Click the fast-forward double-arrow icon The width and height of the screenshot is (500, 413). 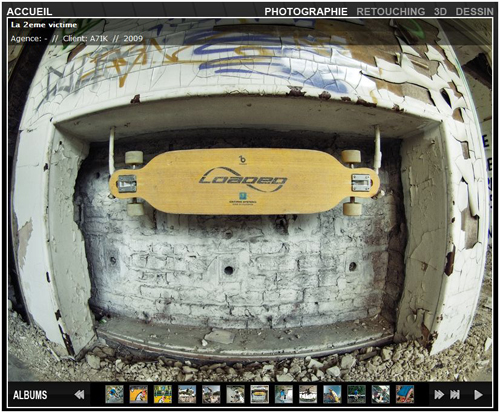(x=439, y=395)
